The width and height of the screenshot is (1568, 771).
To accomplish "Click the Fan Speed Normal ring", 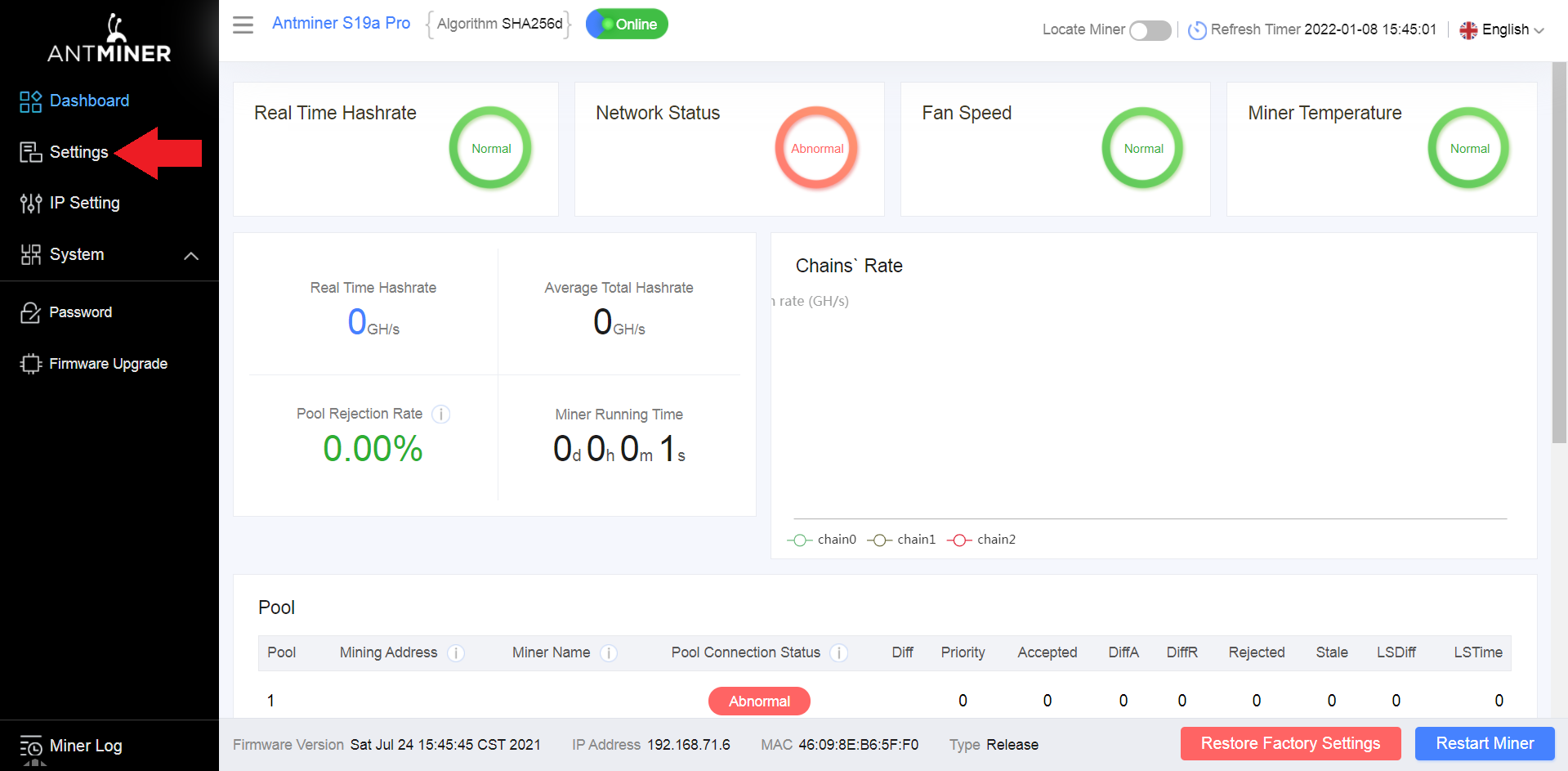I will 1143,148.
